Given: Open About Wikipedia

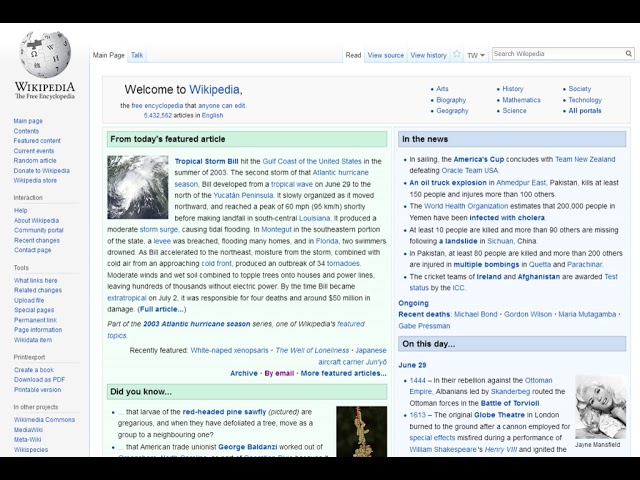Looking at the screenshot, I should [36, 220].
